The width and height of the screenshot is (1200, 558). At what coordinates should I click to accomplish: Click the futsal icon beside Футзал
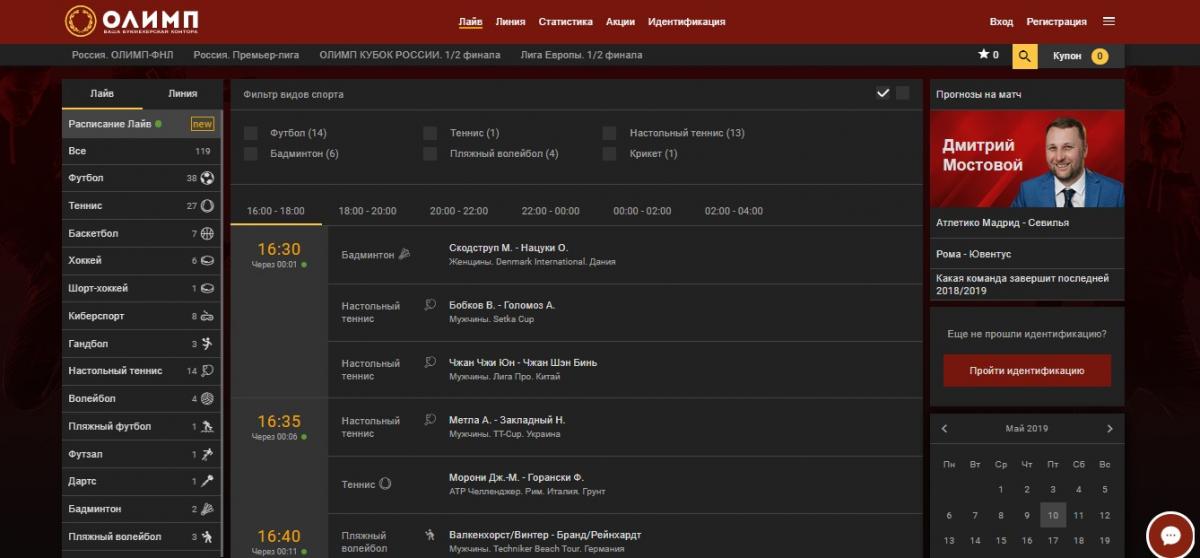point(207,453)
